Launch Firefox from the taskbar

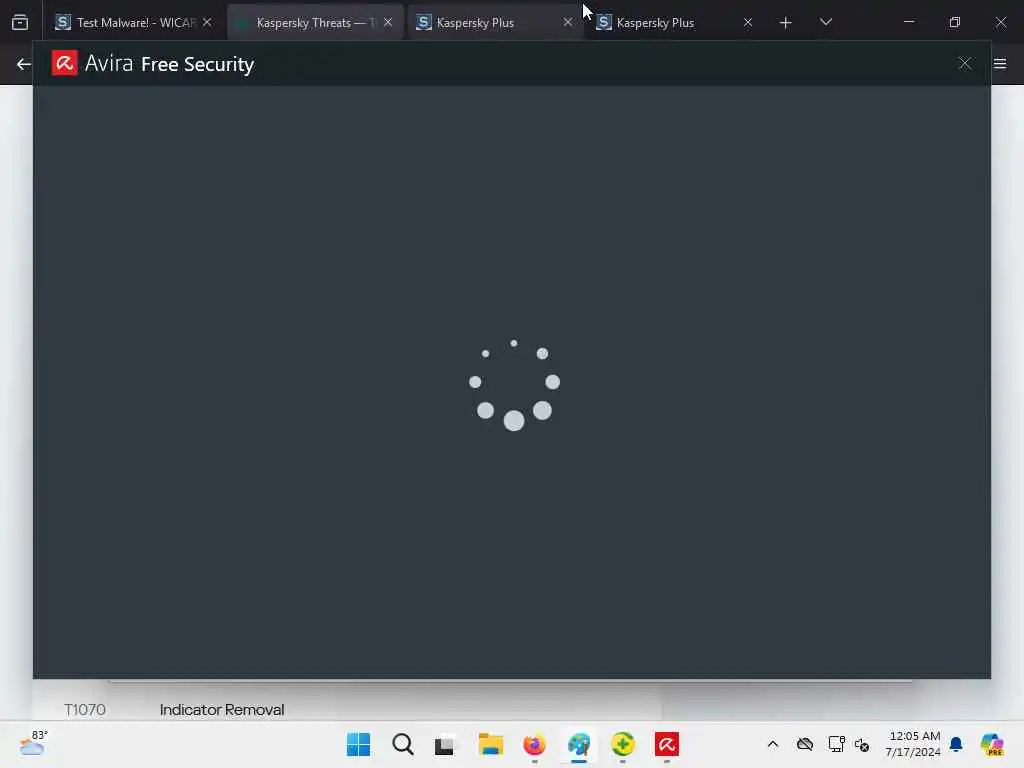tap(534, 744)
